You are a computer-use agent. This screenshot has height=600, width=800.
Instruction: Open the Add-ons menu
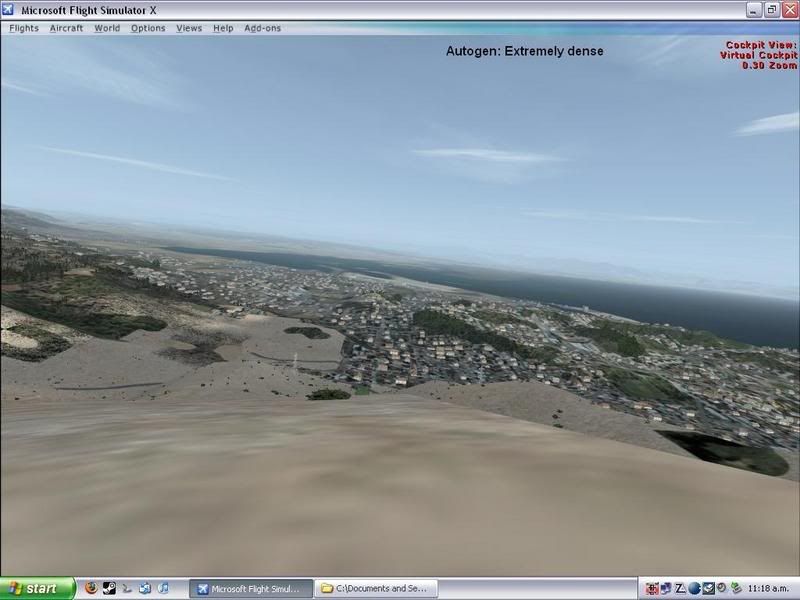[x=263, y=28]
